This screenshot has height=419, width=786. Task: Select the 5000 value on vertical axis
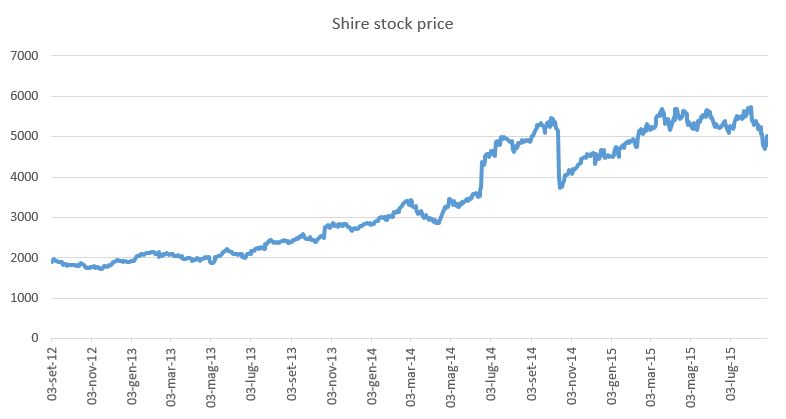[x=22, y=137]
